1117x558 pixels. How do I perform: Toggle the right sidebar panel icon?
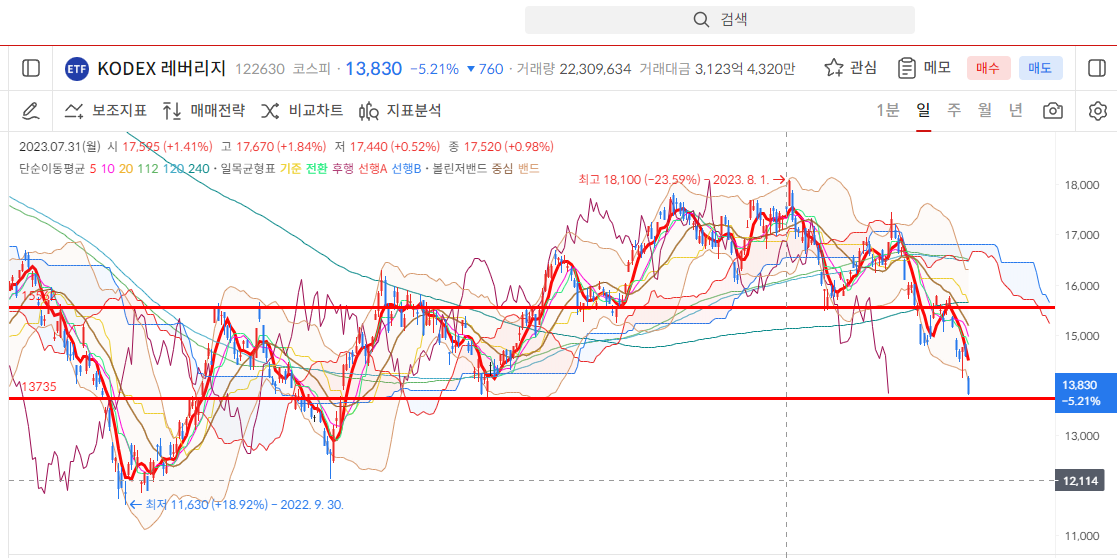pyautogui.click(x=1096, y=68)
